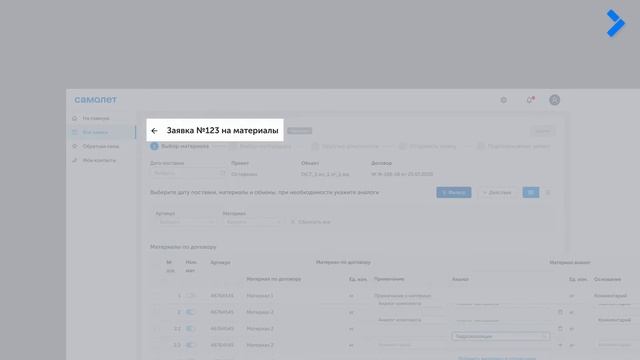Image resolution: width=640 pixels, height=360 pixels.
Task: Open settings via the gear icon in header
Action: click(x=504, y=100)
